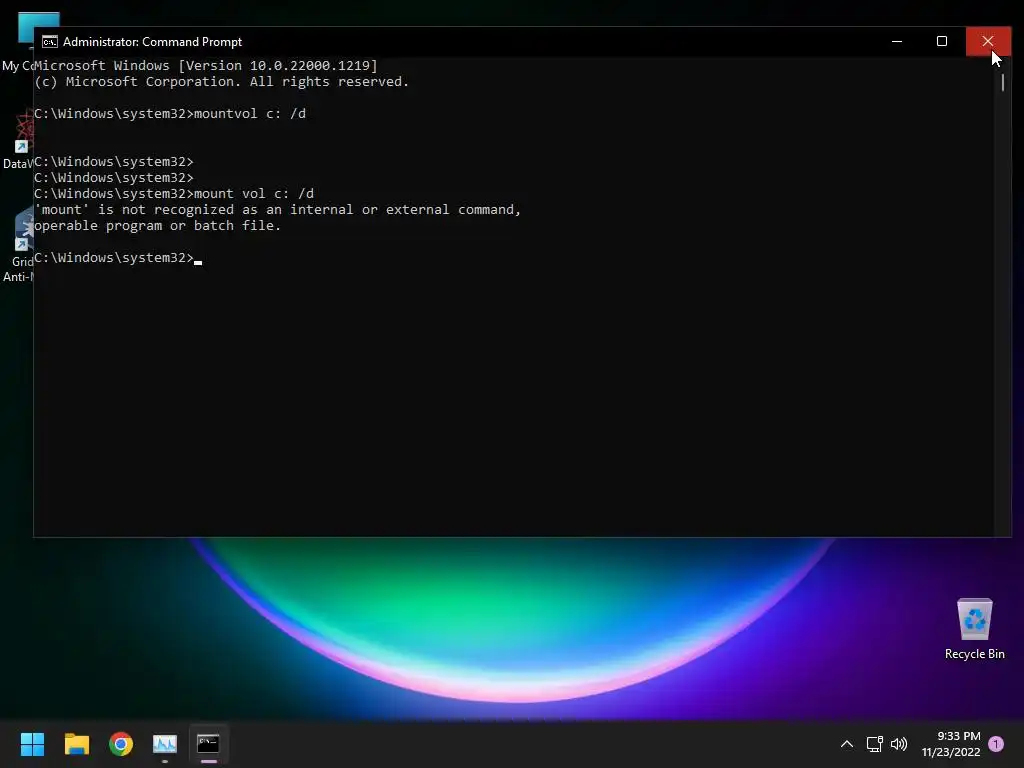Open the notification badge showing 1

click(996, 744)
